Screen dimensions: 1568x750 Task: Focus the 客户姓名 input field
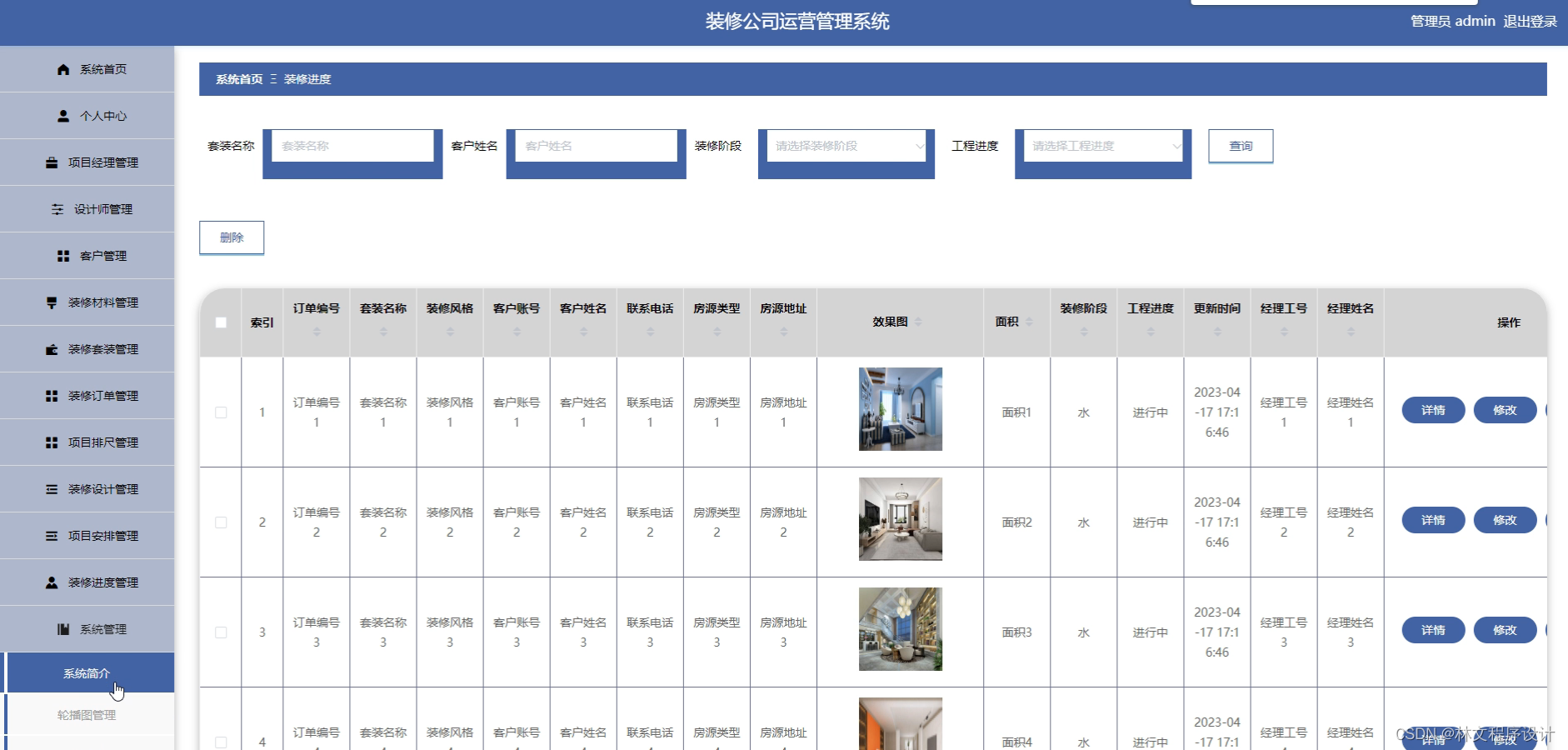(596, 146)
